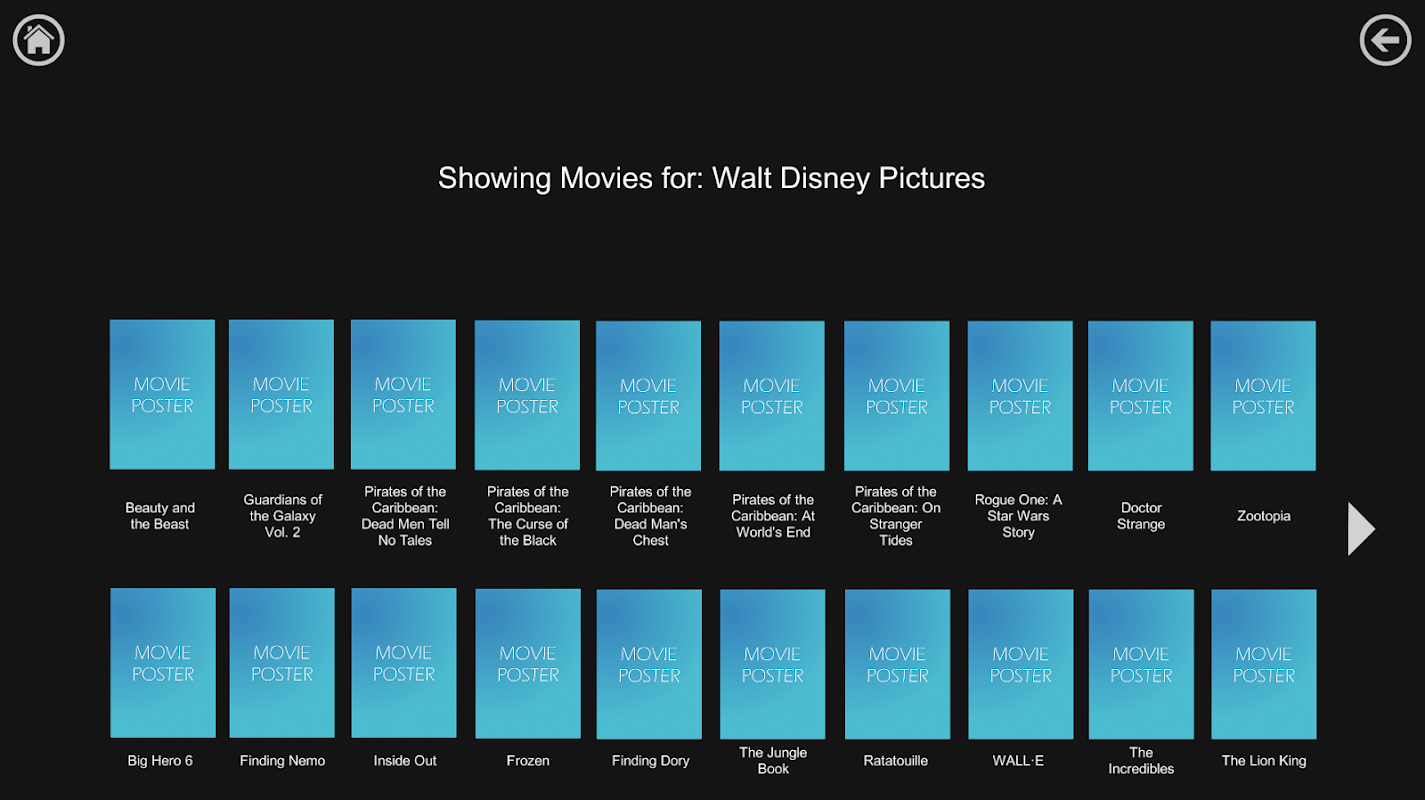Click the 'Beauty and the Beast' title text
This screenshot has width=1425, height=800.
tap(160, 516)
